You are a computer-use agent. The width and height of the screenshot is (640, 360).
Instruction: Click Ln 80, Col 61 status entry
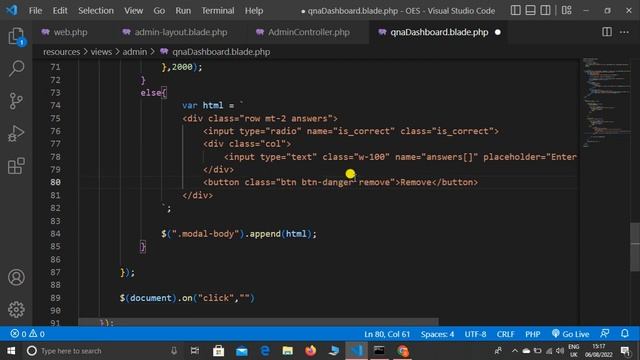tap(387, 334)
